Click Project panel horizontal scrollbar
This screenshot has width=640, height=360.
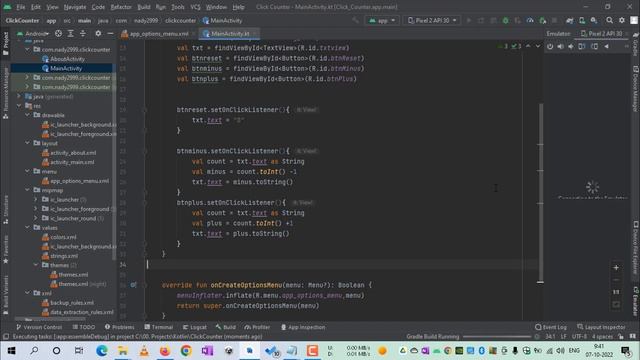click(51, 319)
